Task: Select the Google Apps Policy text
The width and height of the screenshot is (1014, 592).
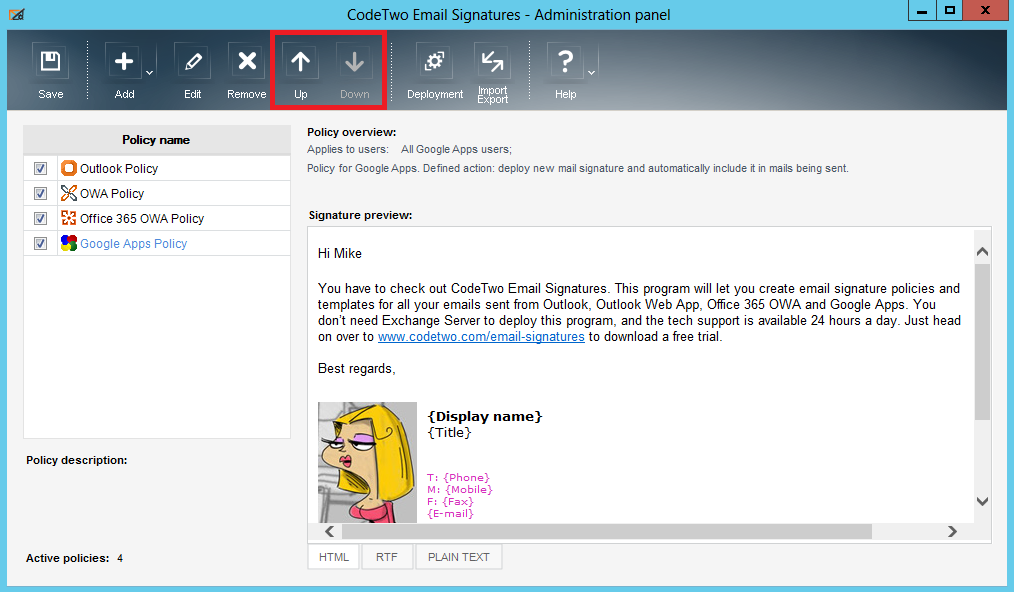Action: coord(133,244)
